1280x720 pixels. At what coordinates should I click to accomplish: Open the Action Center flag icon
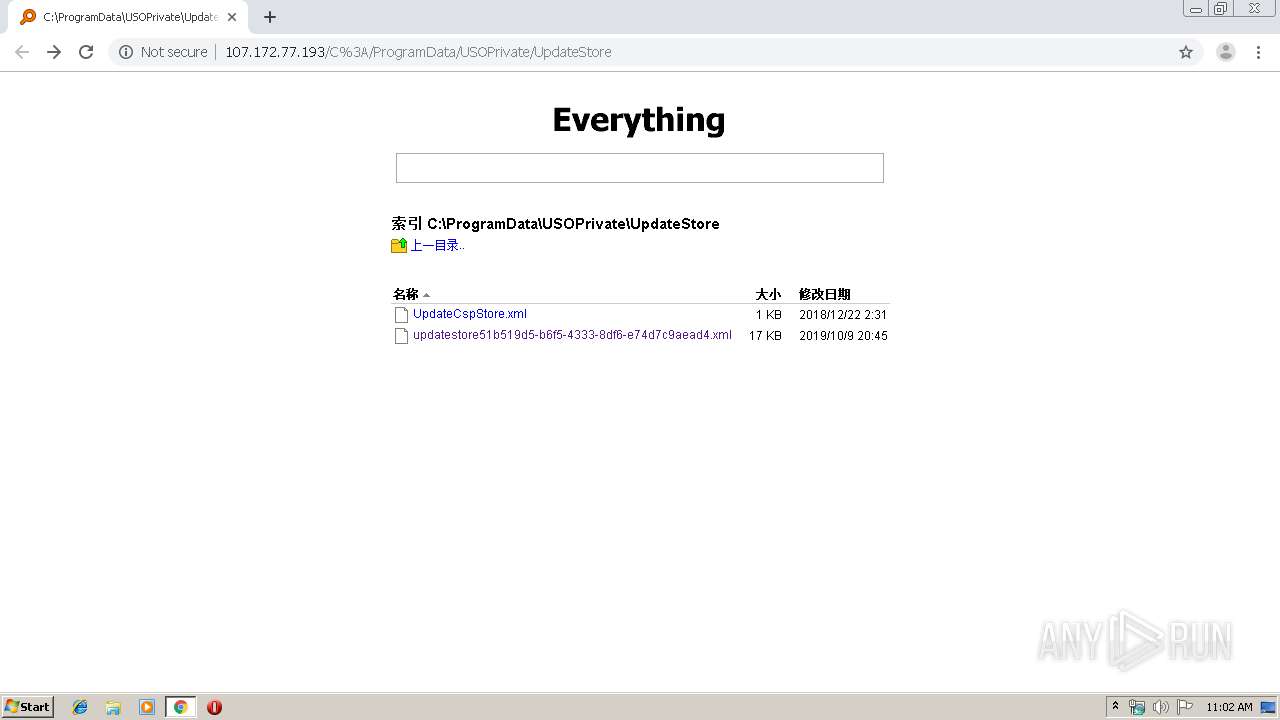(x=1185, y=707)
